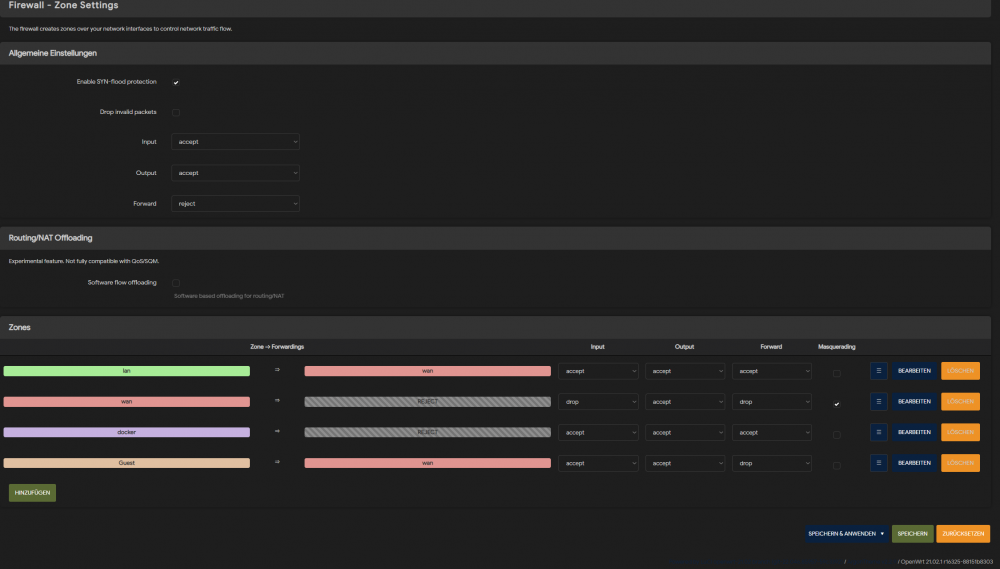1000x569 pixels.
Task: Click the green lan zone badge
Action: (126, 371)
